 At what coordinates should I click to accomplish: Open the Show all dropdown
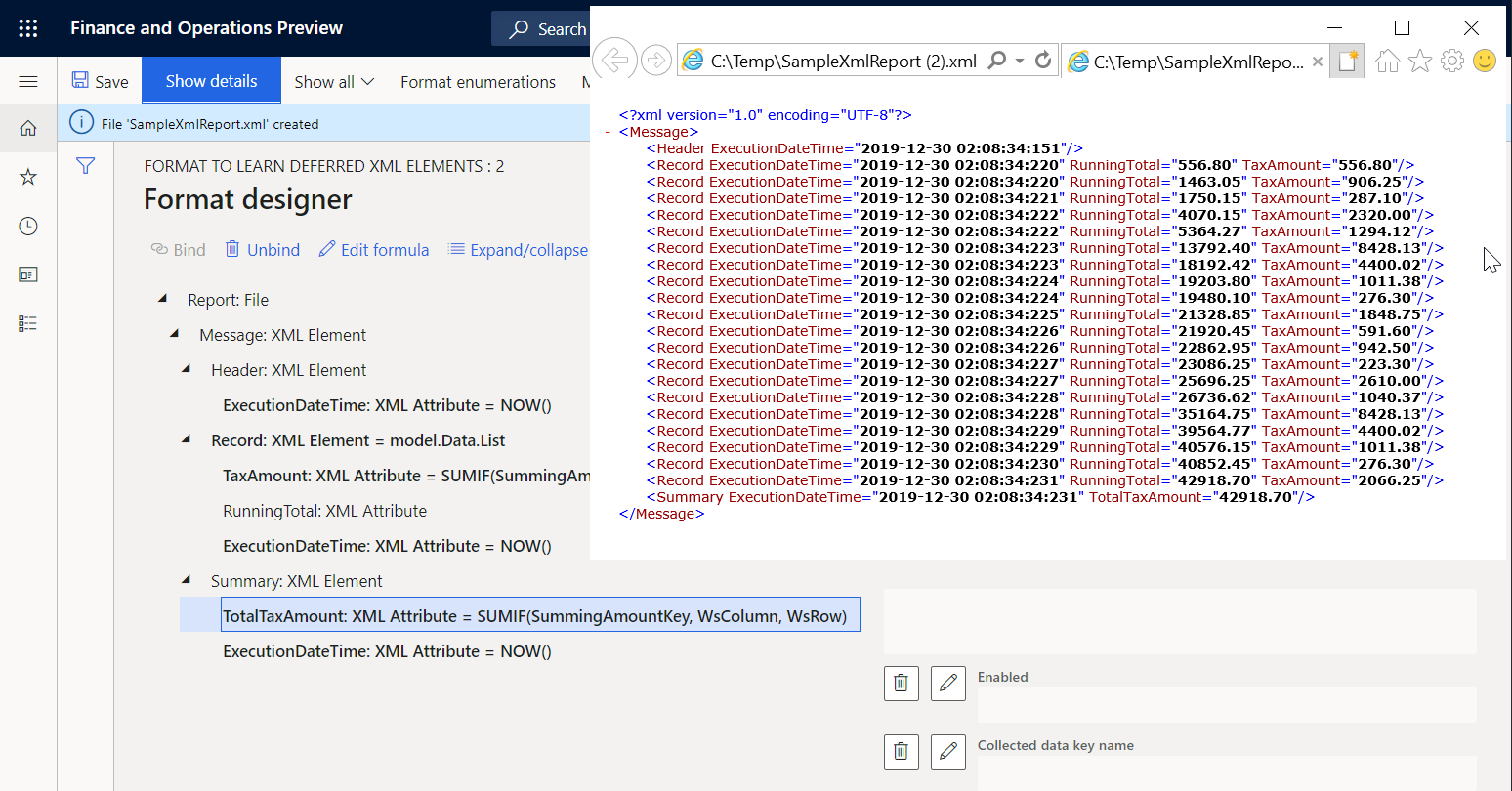[333, 82]
